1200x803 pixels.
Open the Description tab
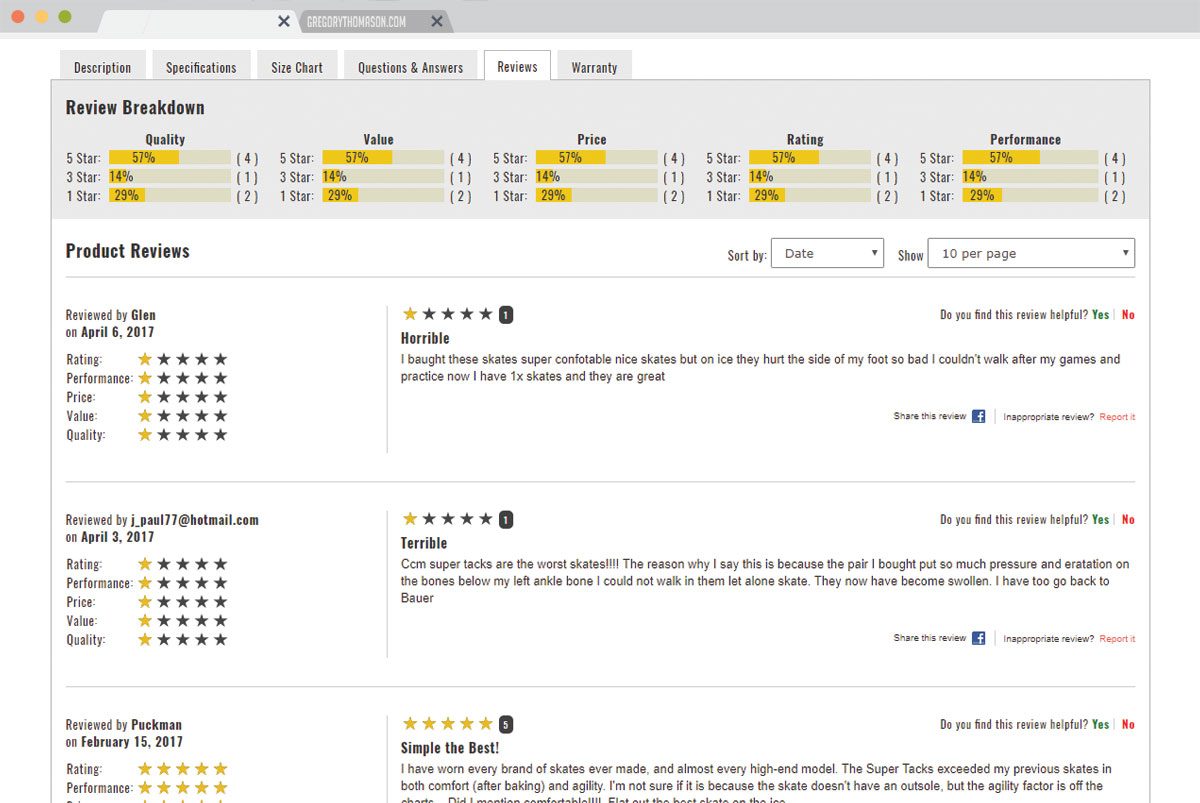103,67
